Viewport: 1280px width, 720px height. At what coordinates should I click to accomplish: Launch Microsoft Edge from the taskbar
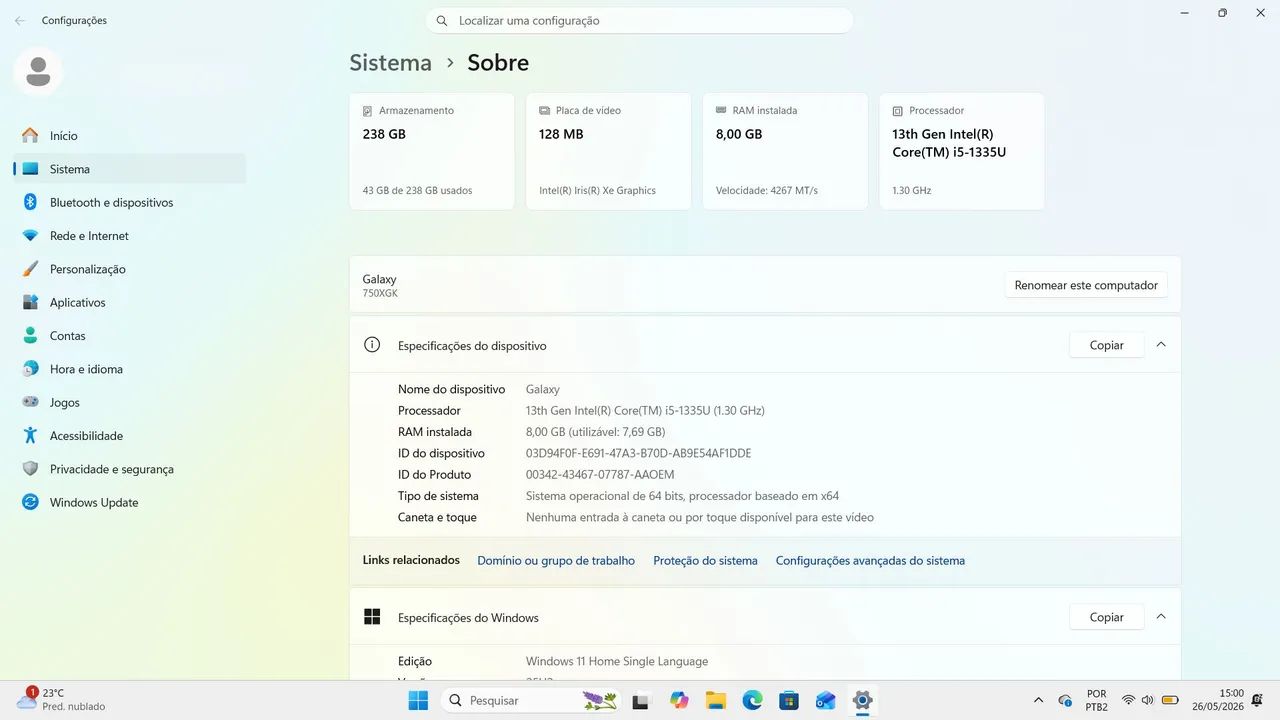pyautogui.click(x=752, y=700)
